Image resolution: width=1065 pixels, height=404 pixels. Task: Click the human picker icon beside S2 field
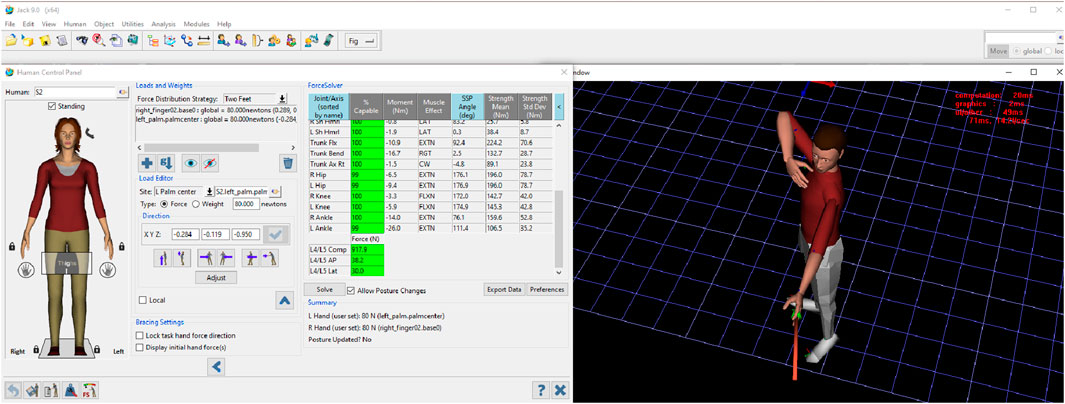tap(123, 92)
